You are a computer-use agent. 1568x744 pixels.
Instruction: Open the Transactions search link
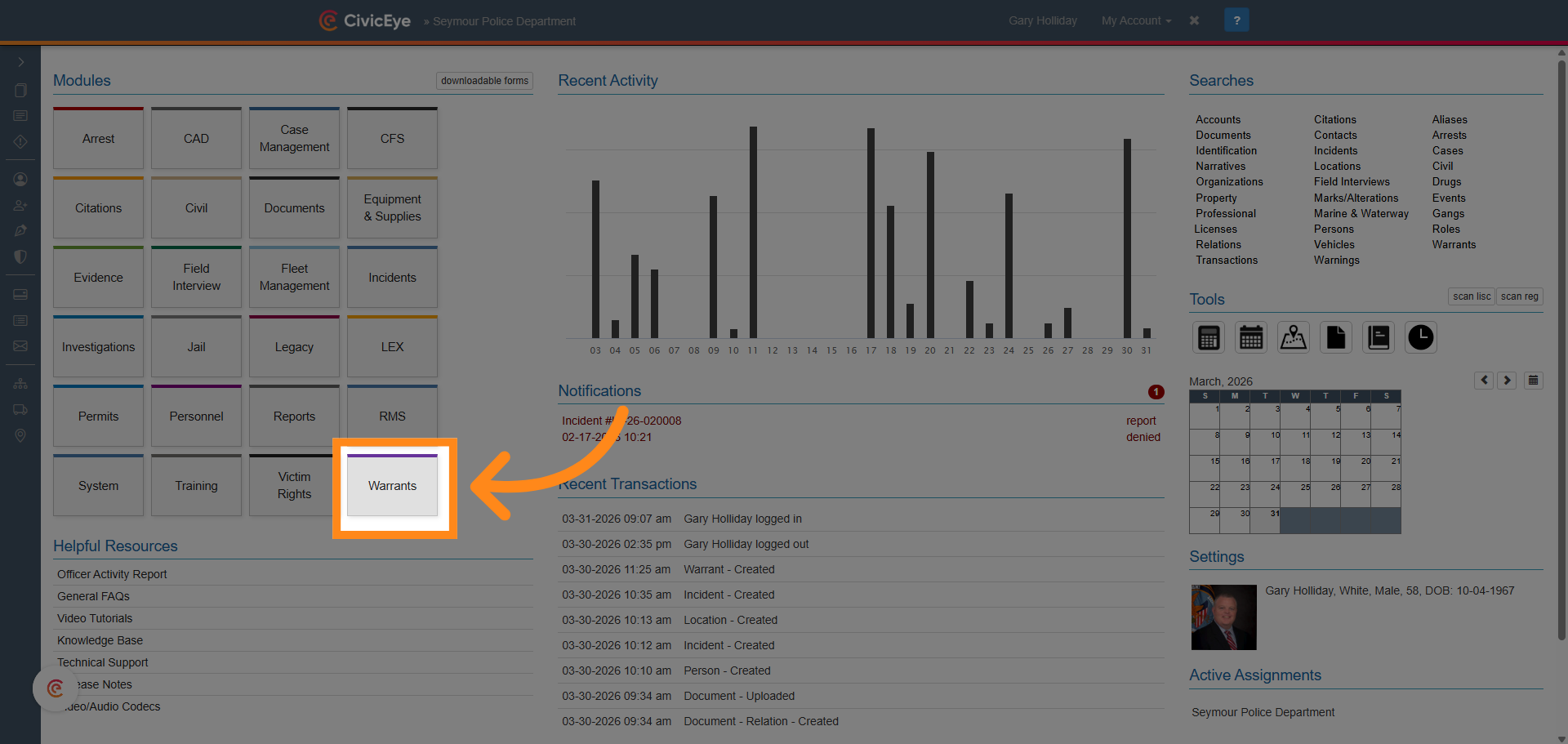point(1227,260)
